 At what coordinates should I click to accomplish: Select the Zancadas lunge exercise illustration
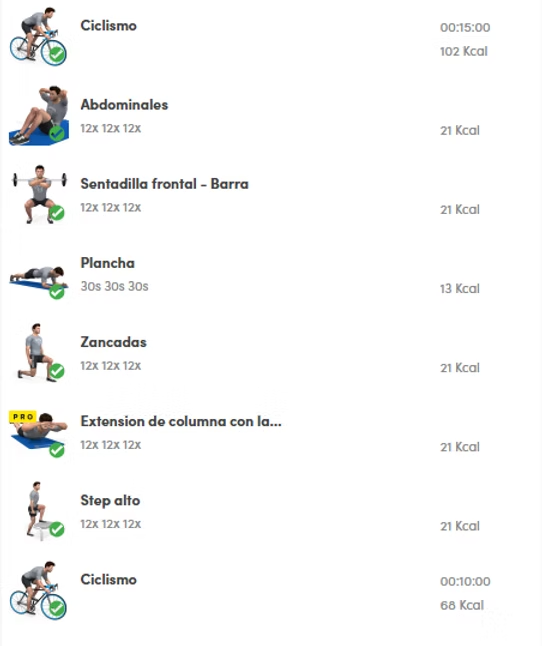[40, 353]
